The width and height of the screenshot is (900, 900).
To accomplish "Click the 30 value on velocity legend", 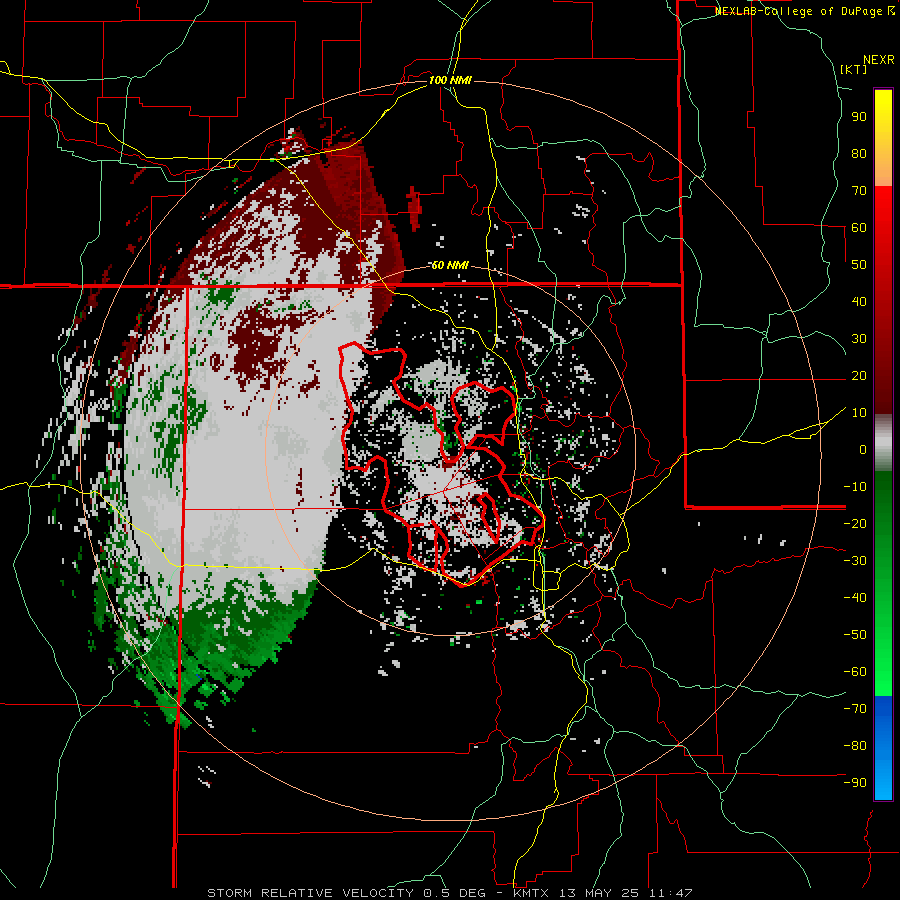I will tap(859, 339).
